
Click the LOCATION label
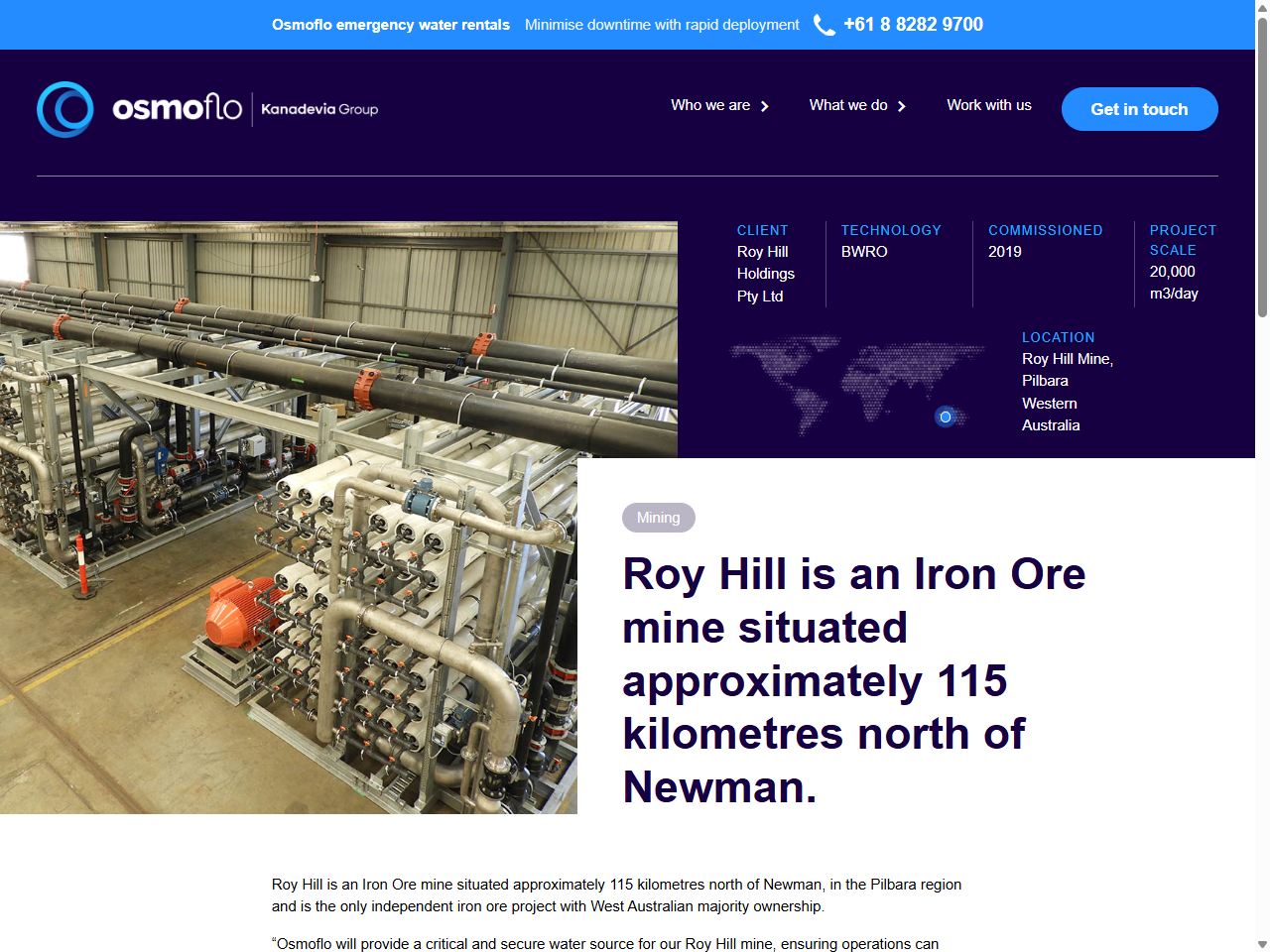click(1059, 337)
